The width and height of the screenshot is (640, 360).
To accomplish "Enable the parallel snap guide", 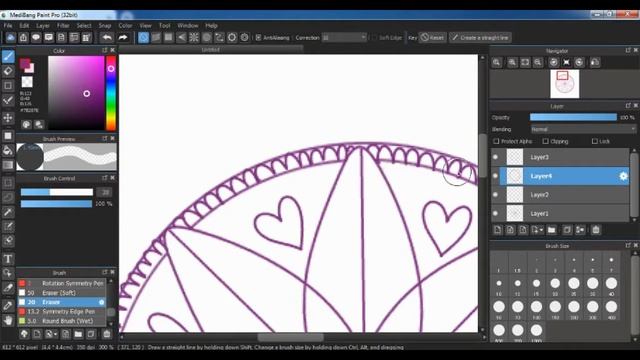I will click(156, 38).
